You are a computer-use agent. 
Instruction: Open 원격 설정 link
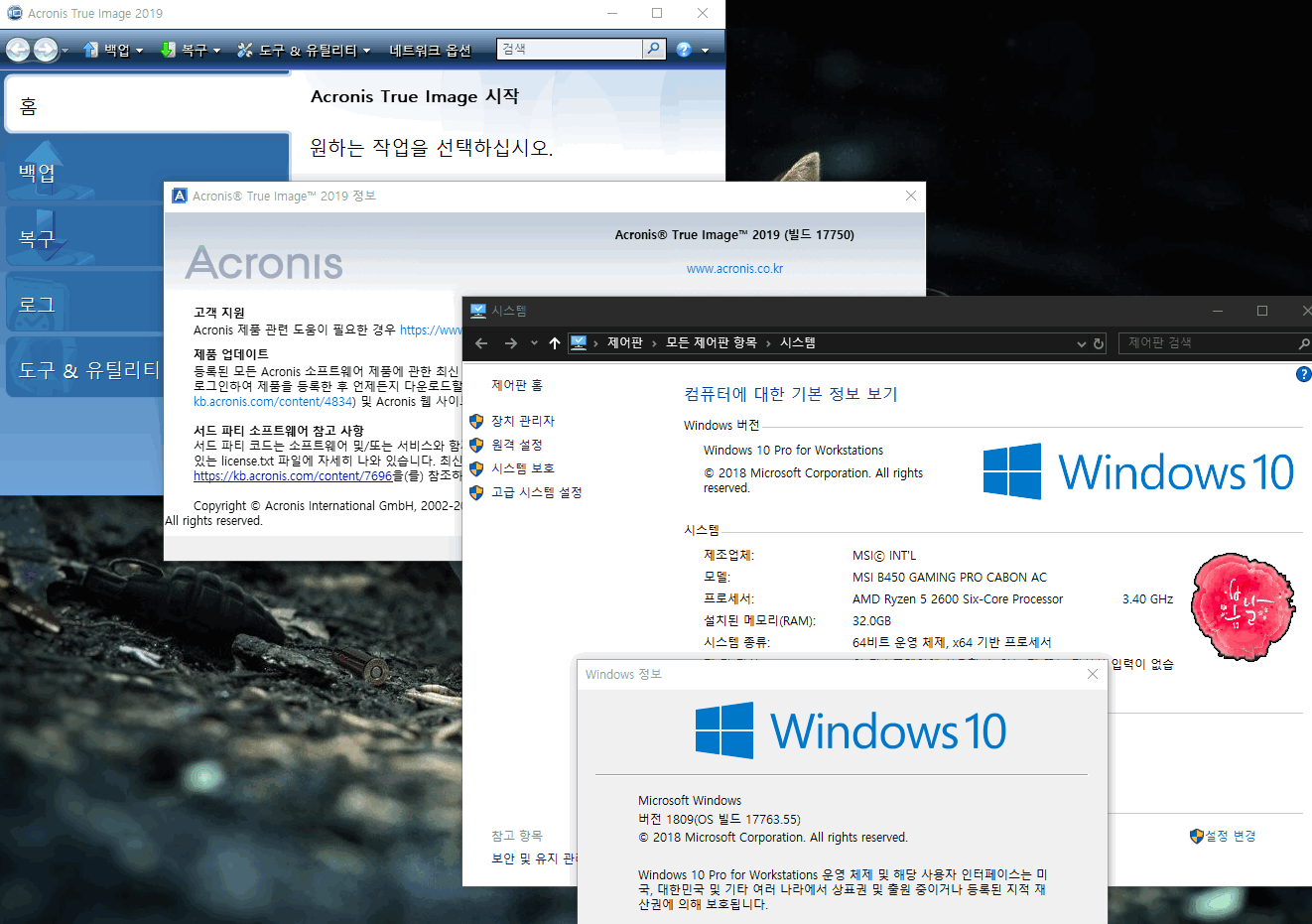tap(517, 445)
